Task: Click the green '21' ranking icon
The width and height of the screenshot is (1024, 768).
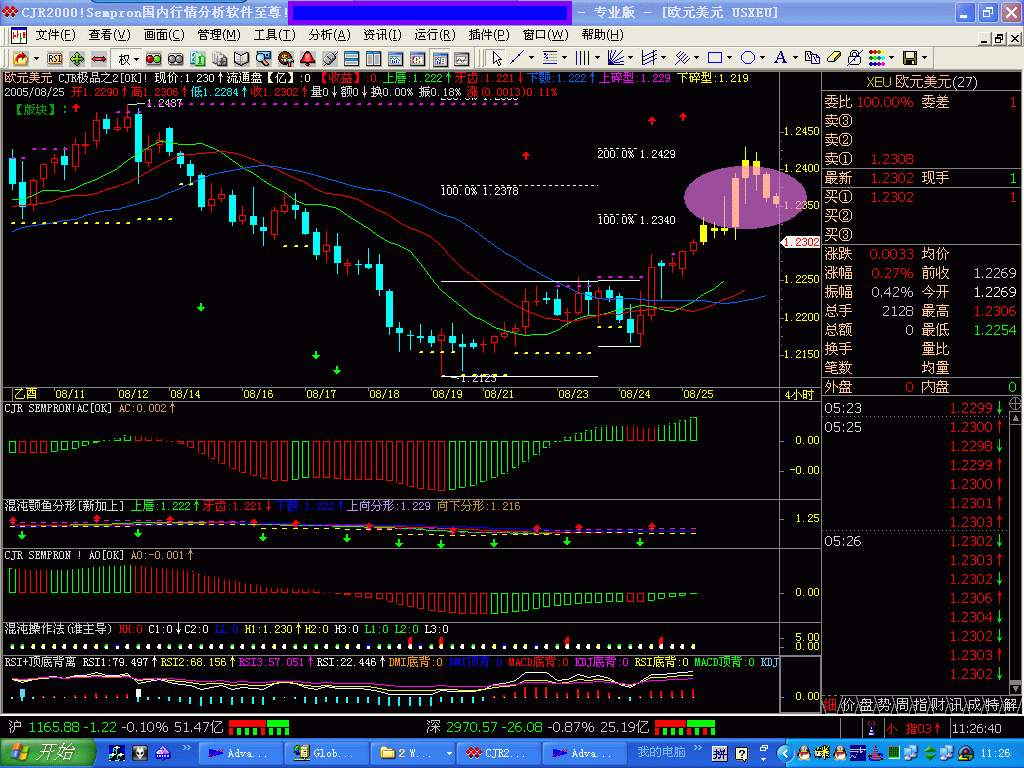Action: [198, 59]
